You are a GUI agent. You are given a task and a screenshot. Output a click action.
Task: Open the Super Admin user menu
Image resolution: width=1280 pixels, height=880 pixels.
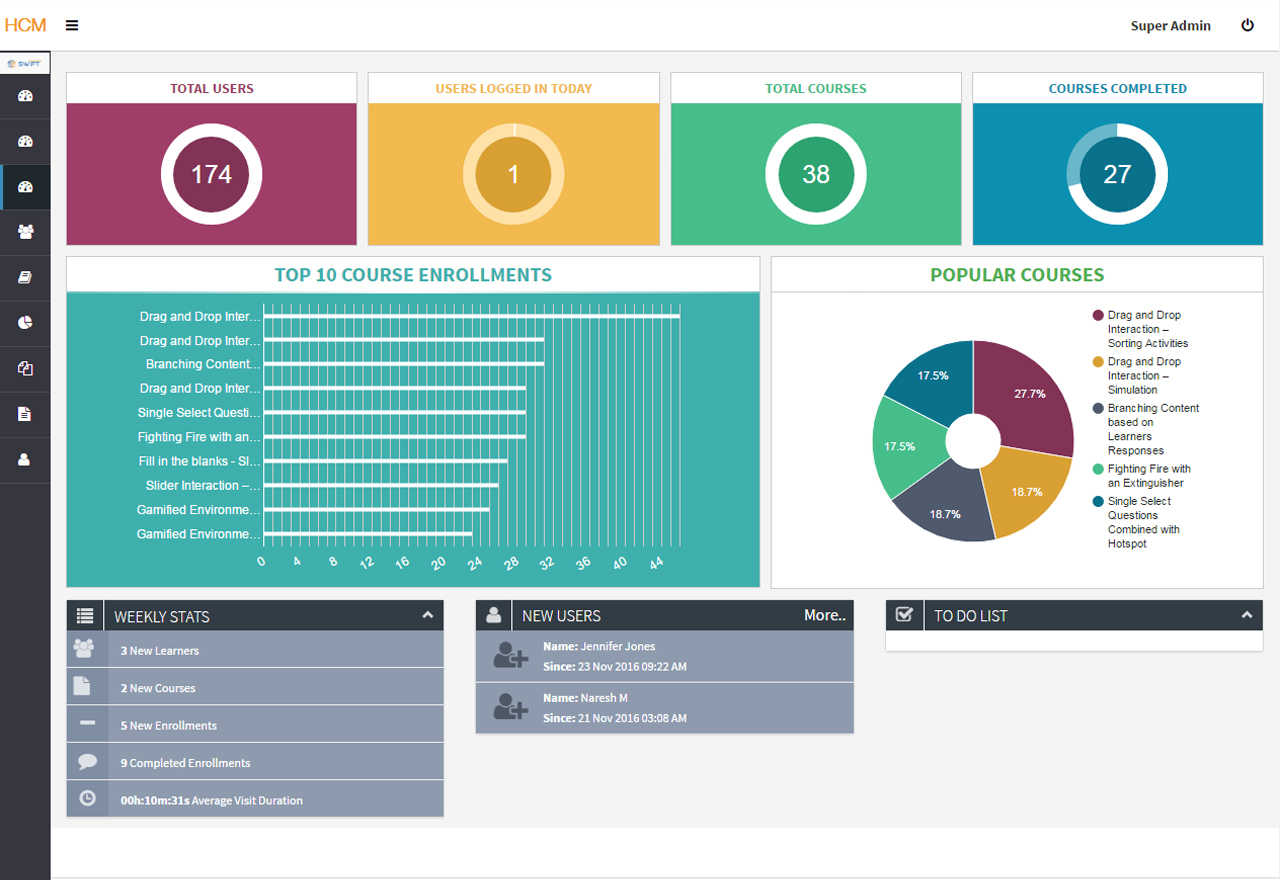pos(1170,26)
